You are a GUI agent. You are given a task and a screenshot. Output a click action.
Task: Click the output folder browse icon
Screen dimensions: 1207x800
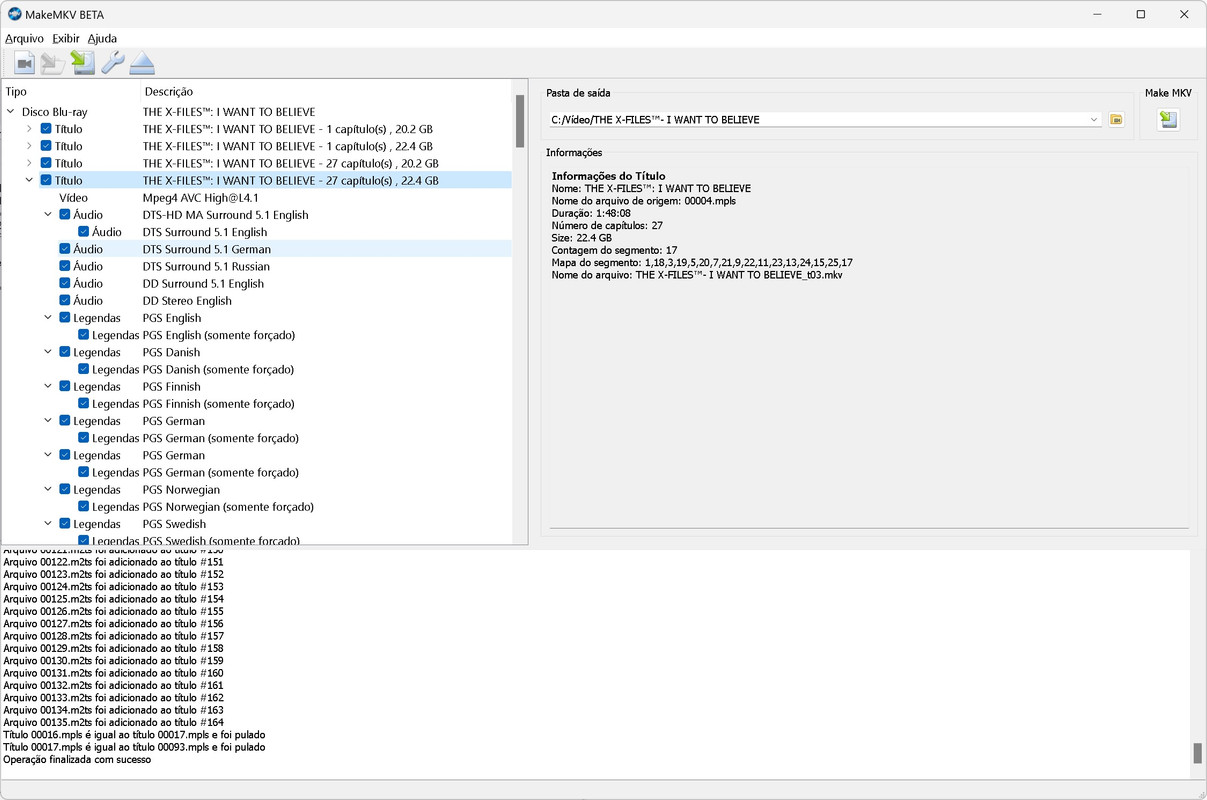1117,120
